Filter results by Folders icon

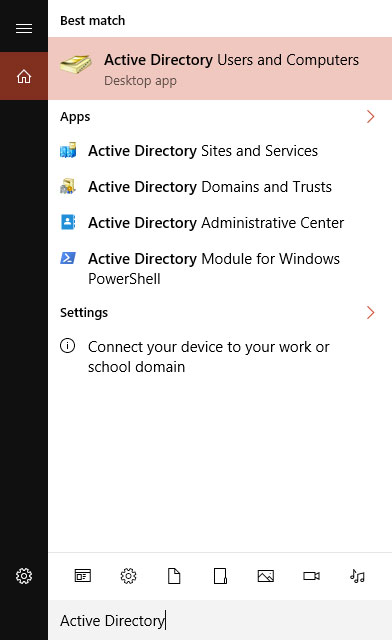[x=220, y=576]
